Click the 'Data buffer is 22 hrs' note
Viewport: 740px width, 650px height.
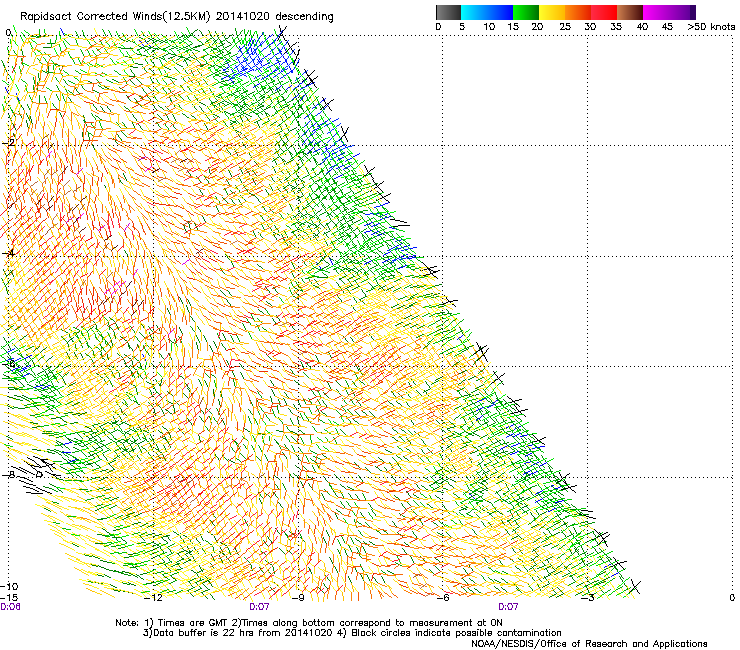204,633
